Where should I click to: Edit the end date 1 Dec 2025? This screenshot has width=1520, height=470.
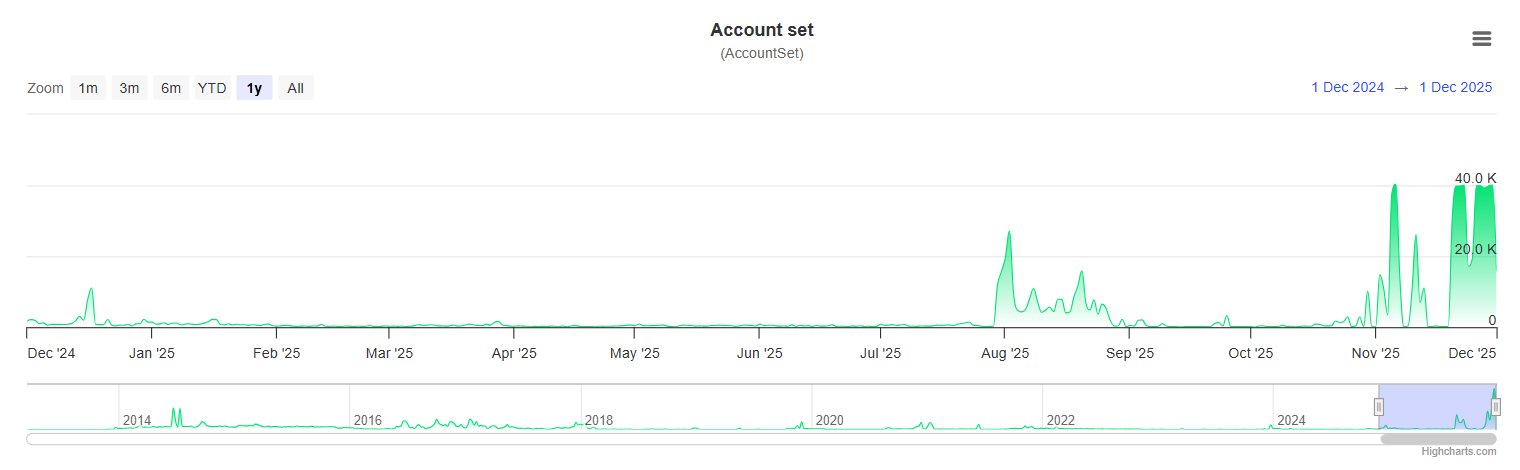pyautogui.click(x=1455, y=88)
